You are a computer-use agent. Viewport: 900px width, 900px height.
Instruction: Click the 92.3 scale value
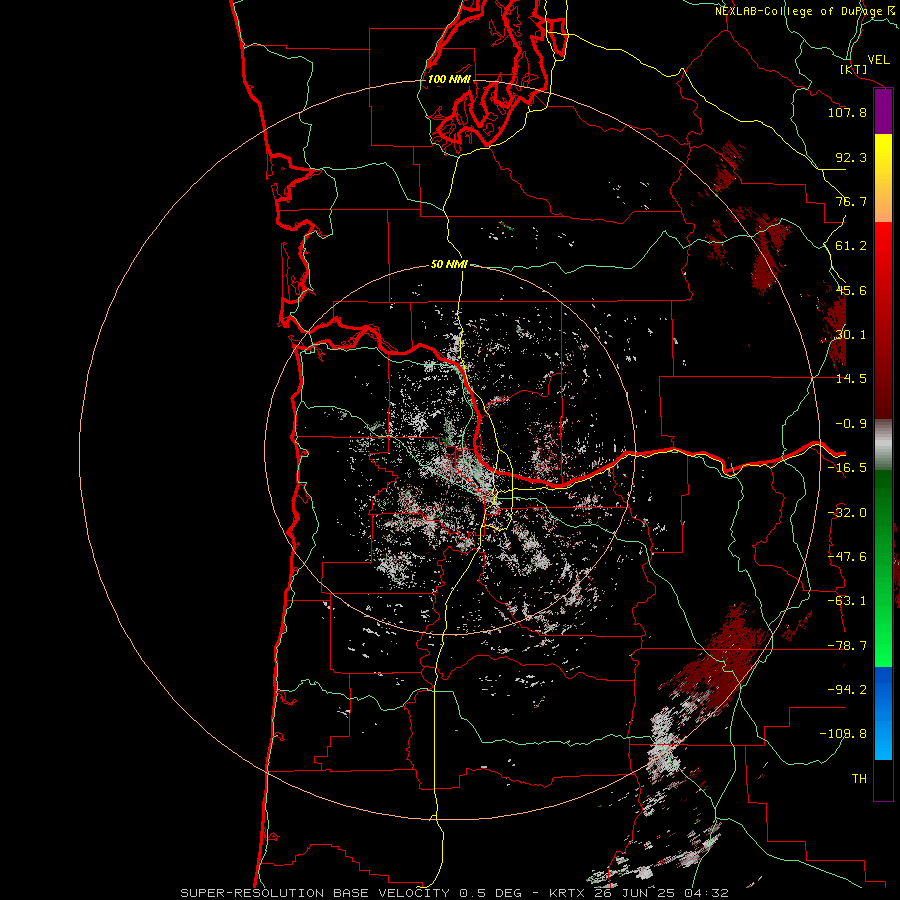tap(851, 157)
